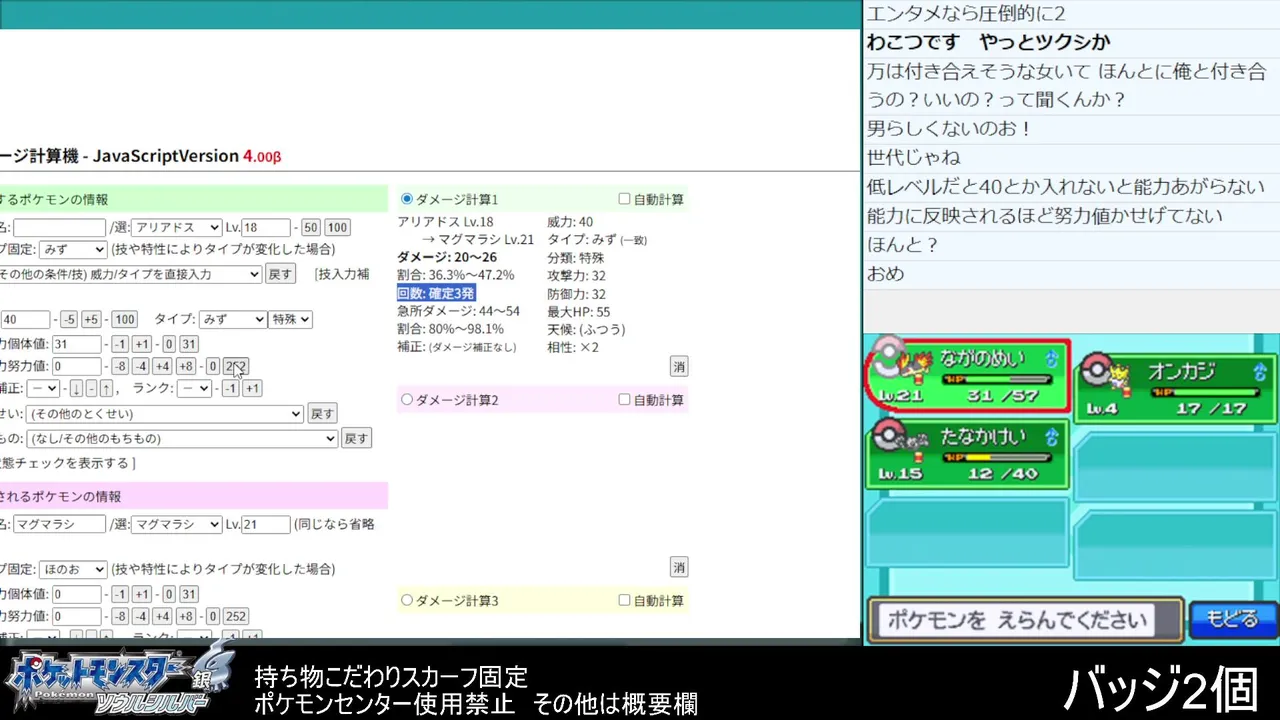Set move power to 100
This screenshot has height=720, width=1280.
point(124,319)
